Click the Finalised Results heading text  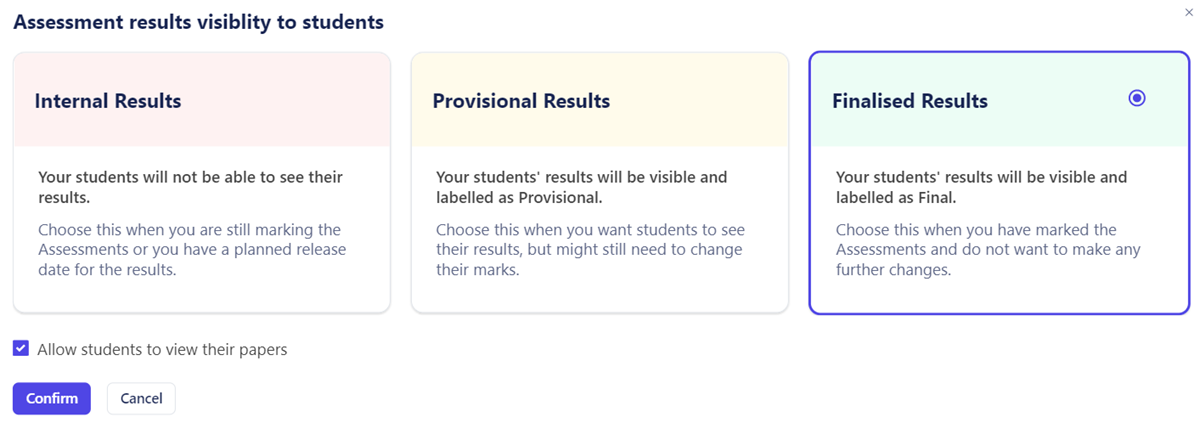click(910, 101)
